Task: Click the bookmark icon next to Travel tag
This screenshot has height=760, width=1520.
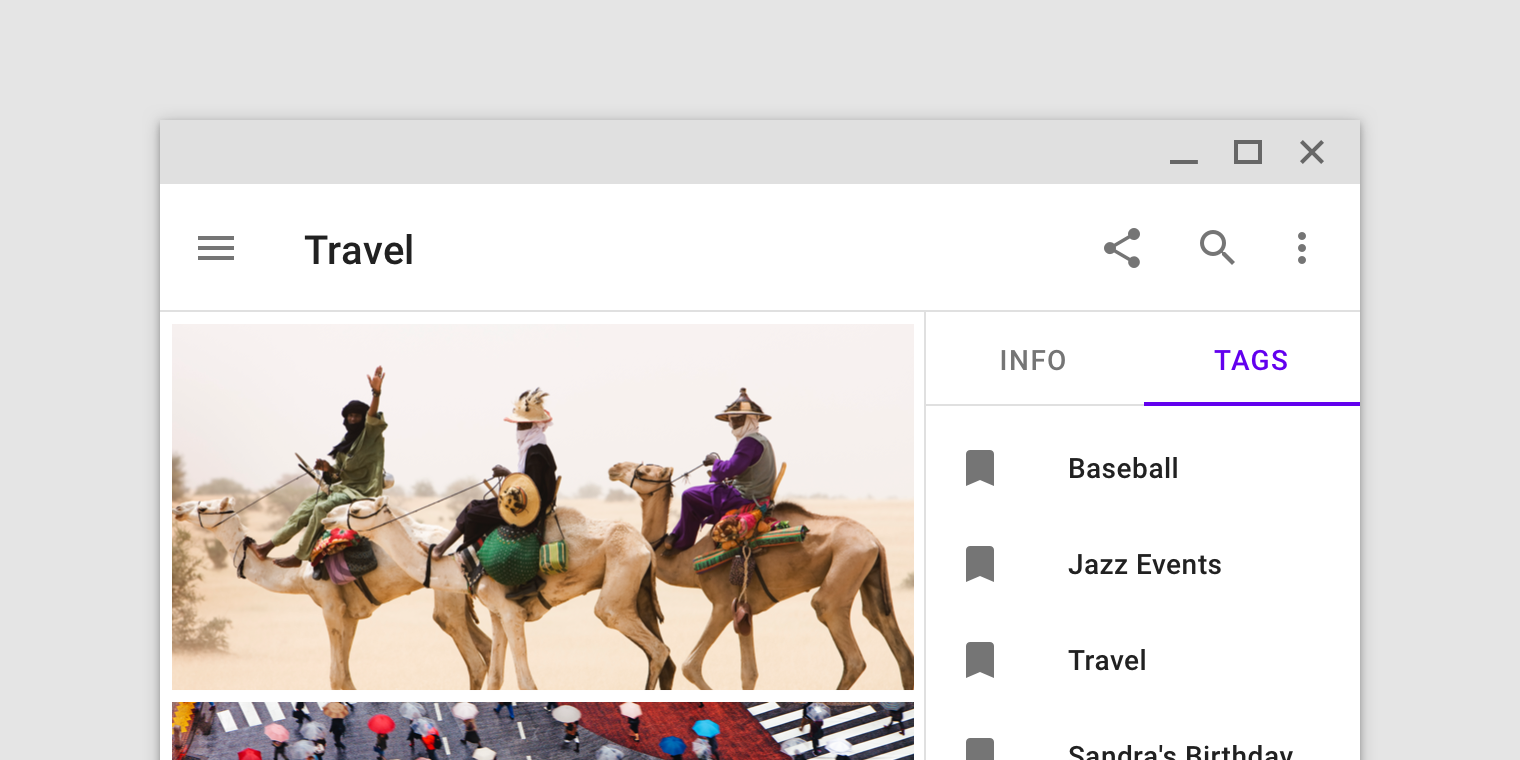Action: 980,660
